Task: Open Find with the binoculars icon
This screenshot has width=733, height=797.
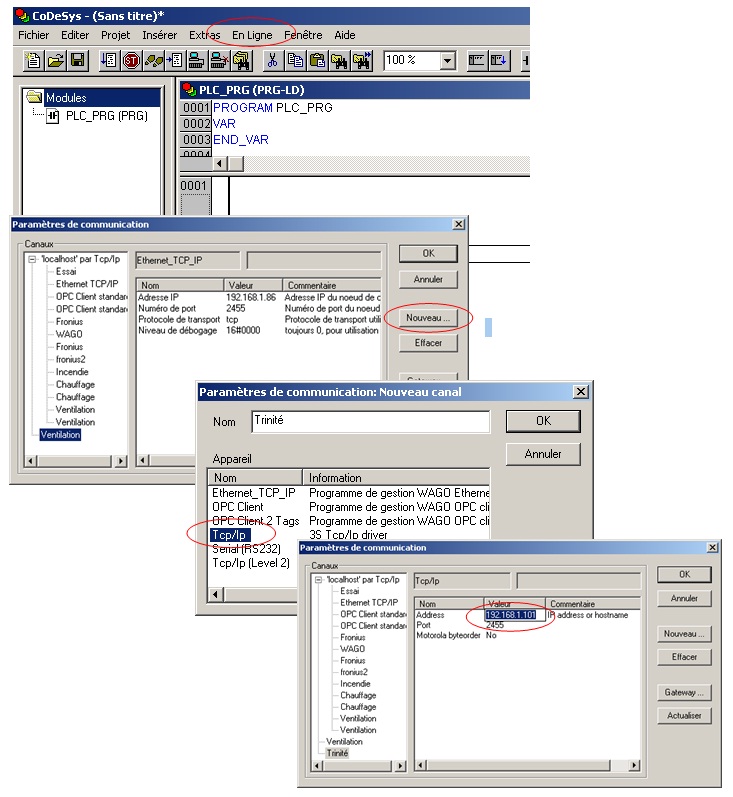Action: pyautogui.click(x=339, y=60)
